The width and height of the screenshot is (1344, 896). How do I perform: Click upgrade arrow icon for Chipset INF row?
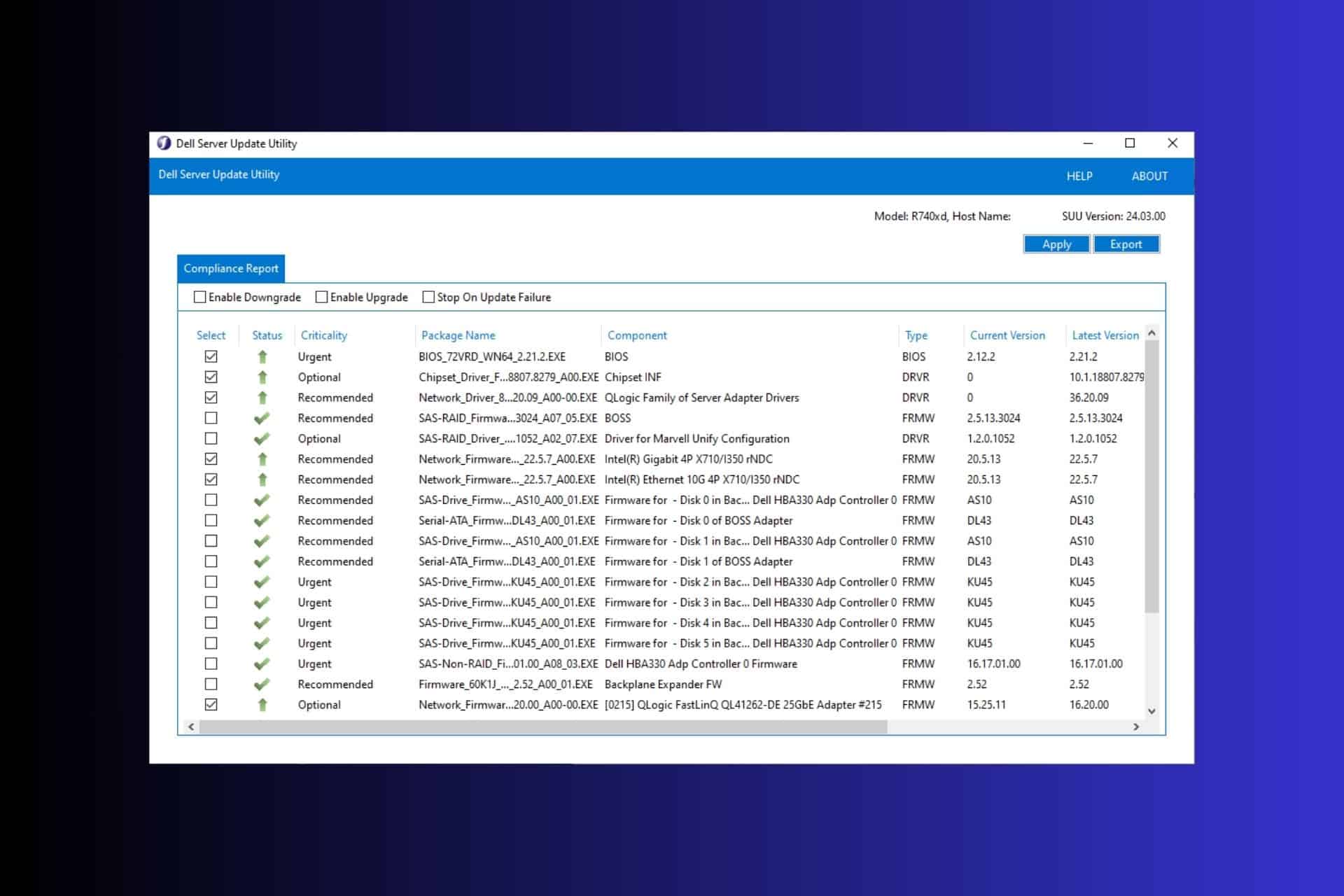262,377
